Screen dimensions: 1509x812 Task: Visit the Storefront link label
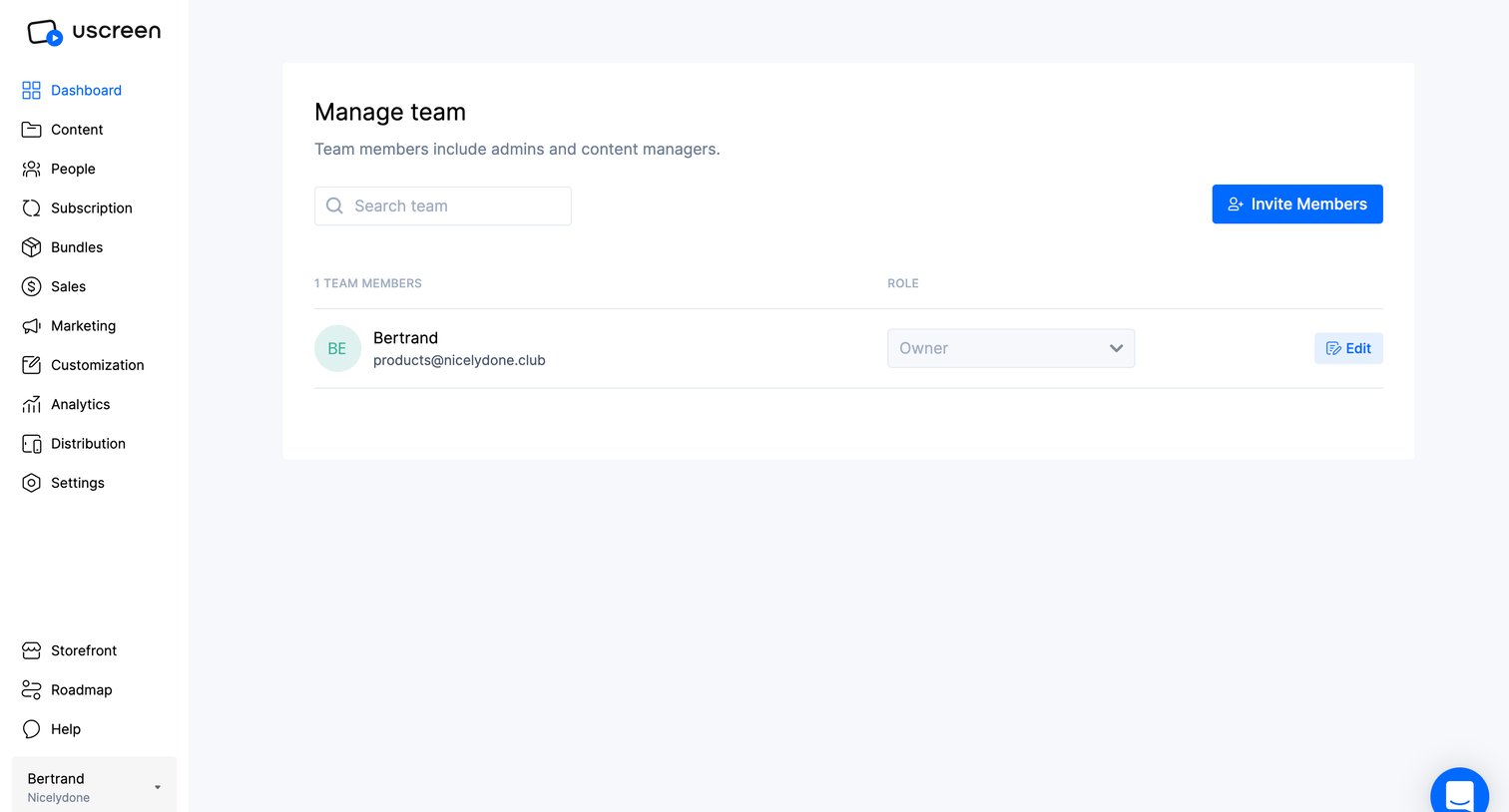(84, 650)
